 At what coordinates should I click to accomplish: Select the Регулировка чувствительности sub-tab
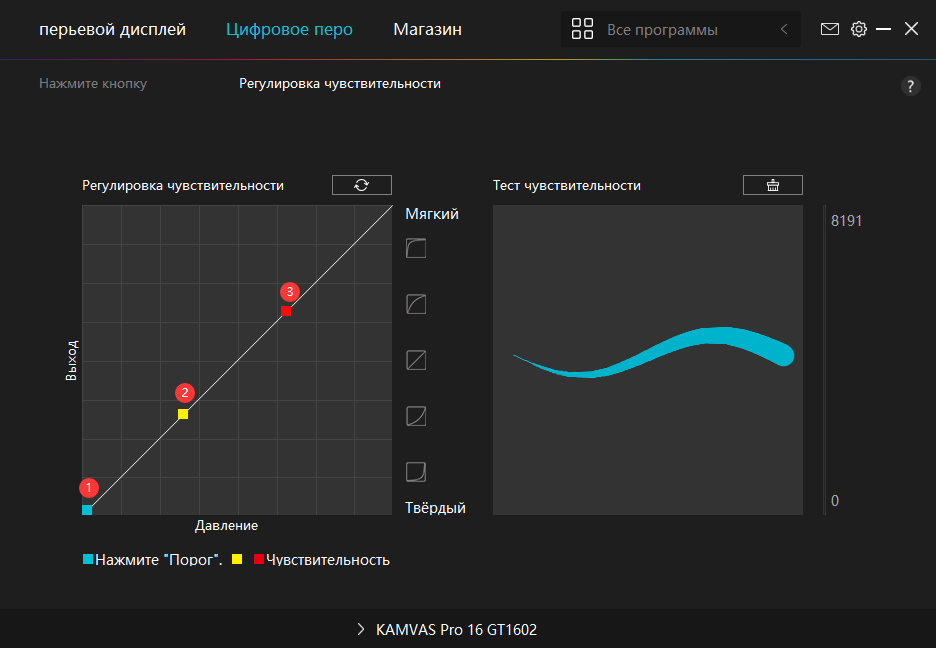click(x=339, y=84)
